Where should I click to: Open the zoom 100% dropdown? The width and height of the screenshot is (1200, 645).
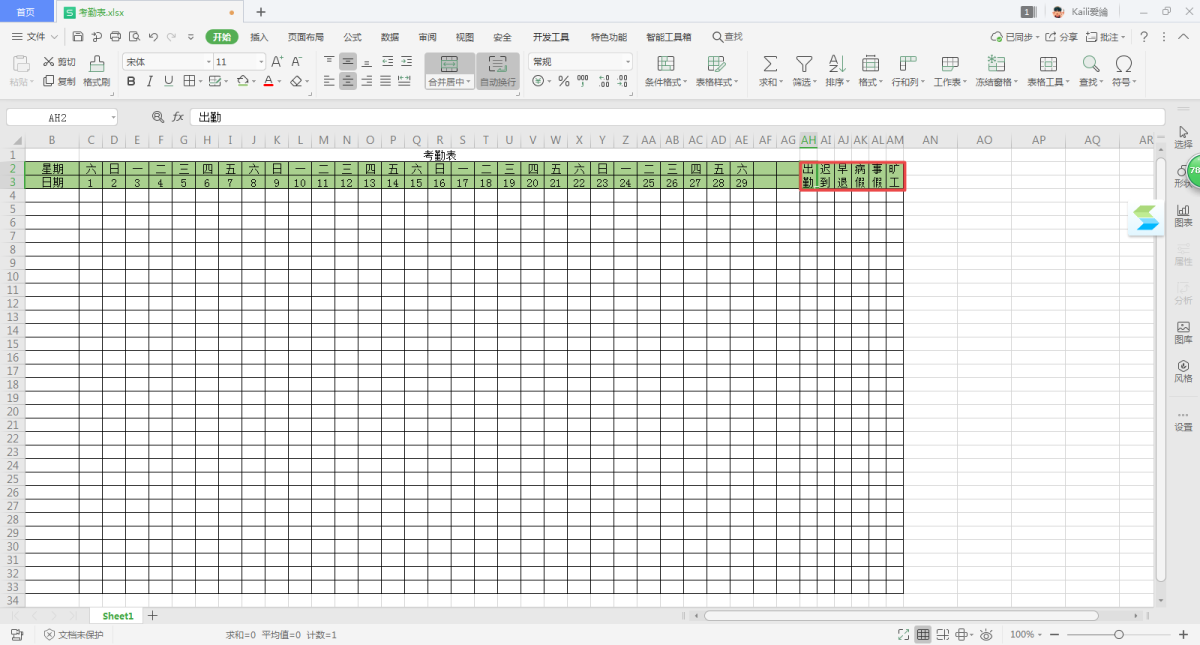pyautogui.click(x=1025, y=635)
